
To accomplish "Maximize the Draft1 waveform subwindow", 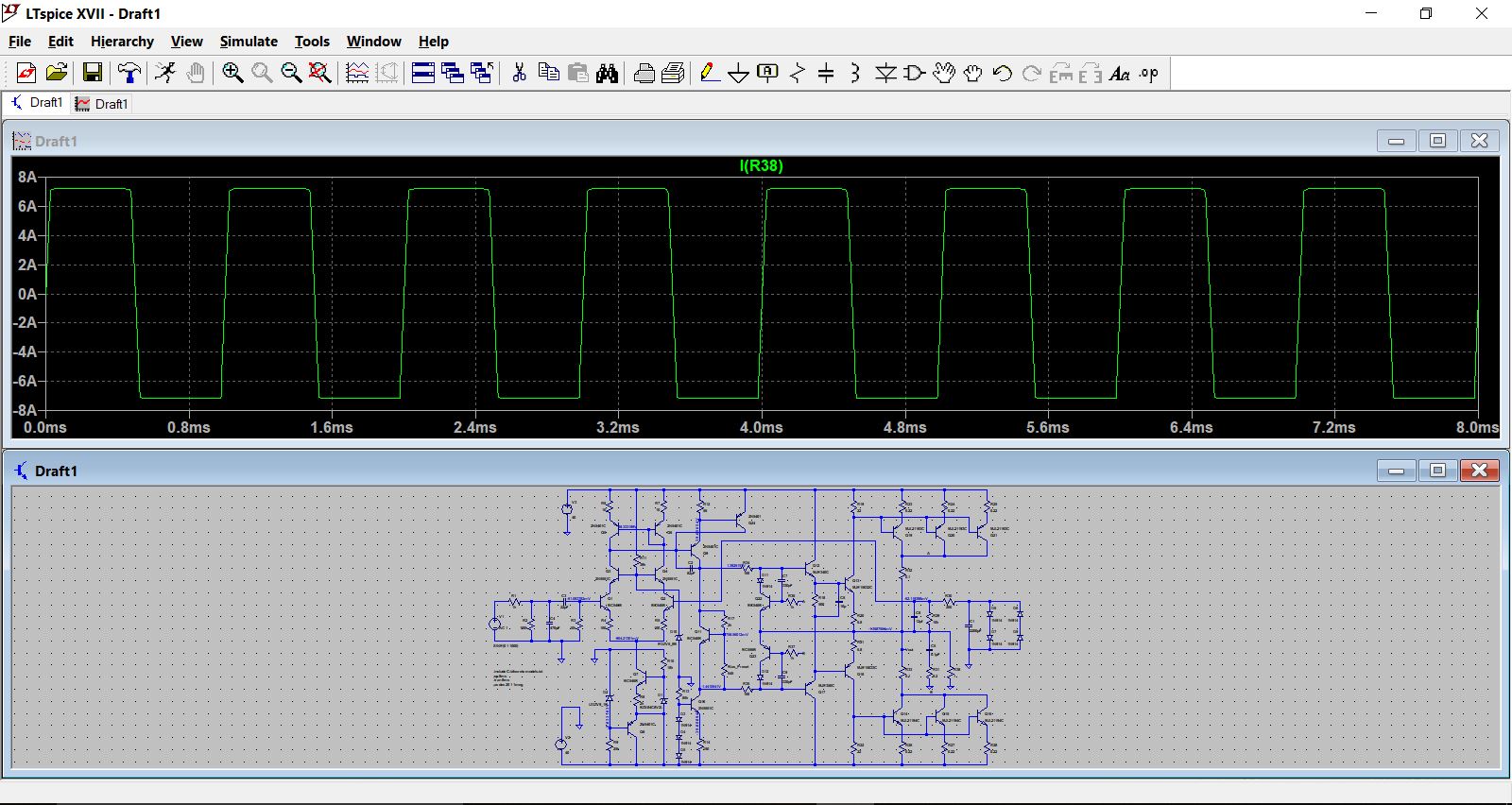I will 1438,141.
